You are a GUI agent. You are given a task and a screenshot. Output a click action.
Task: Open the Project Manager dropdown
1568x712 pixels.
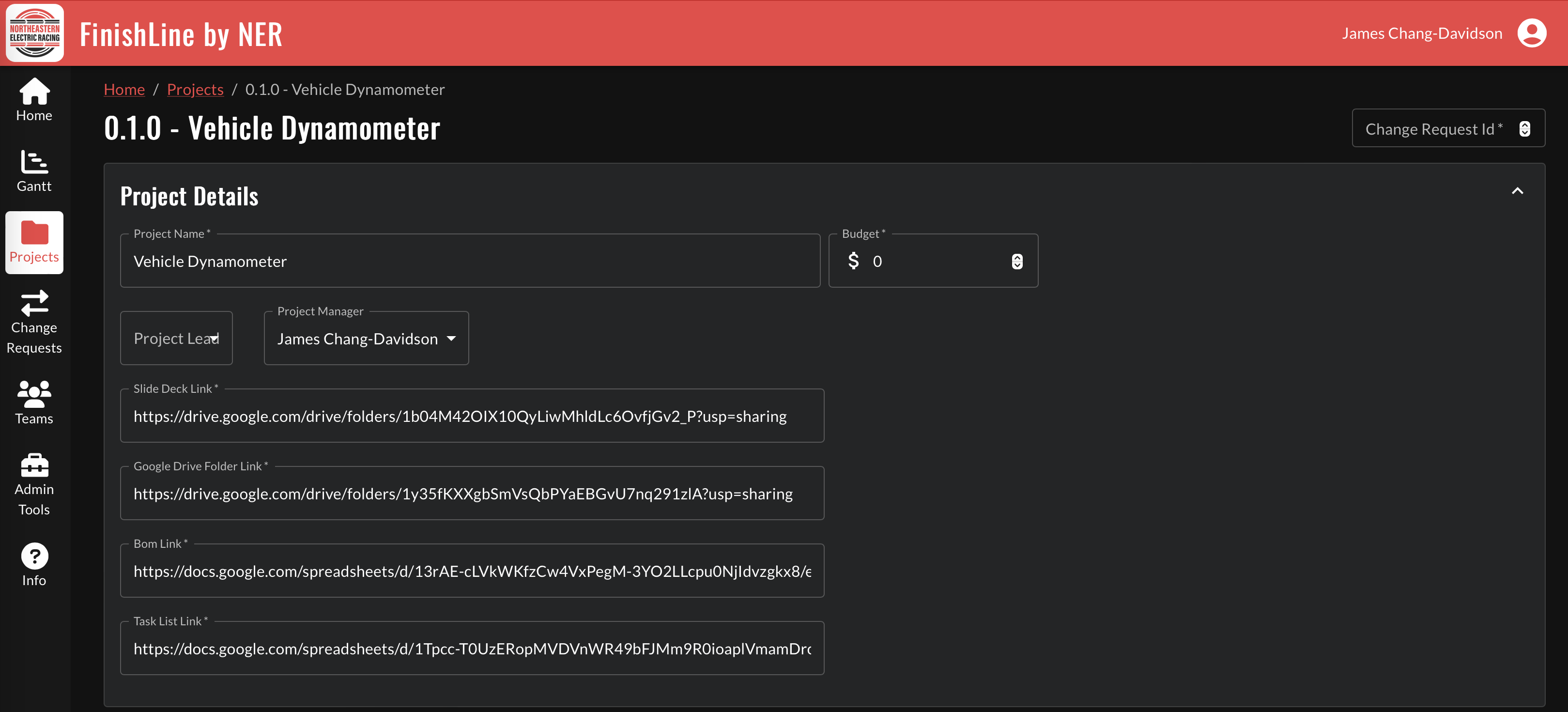[366, 339]
